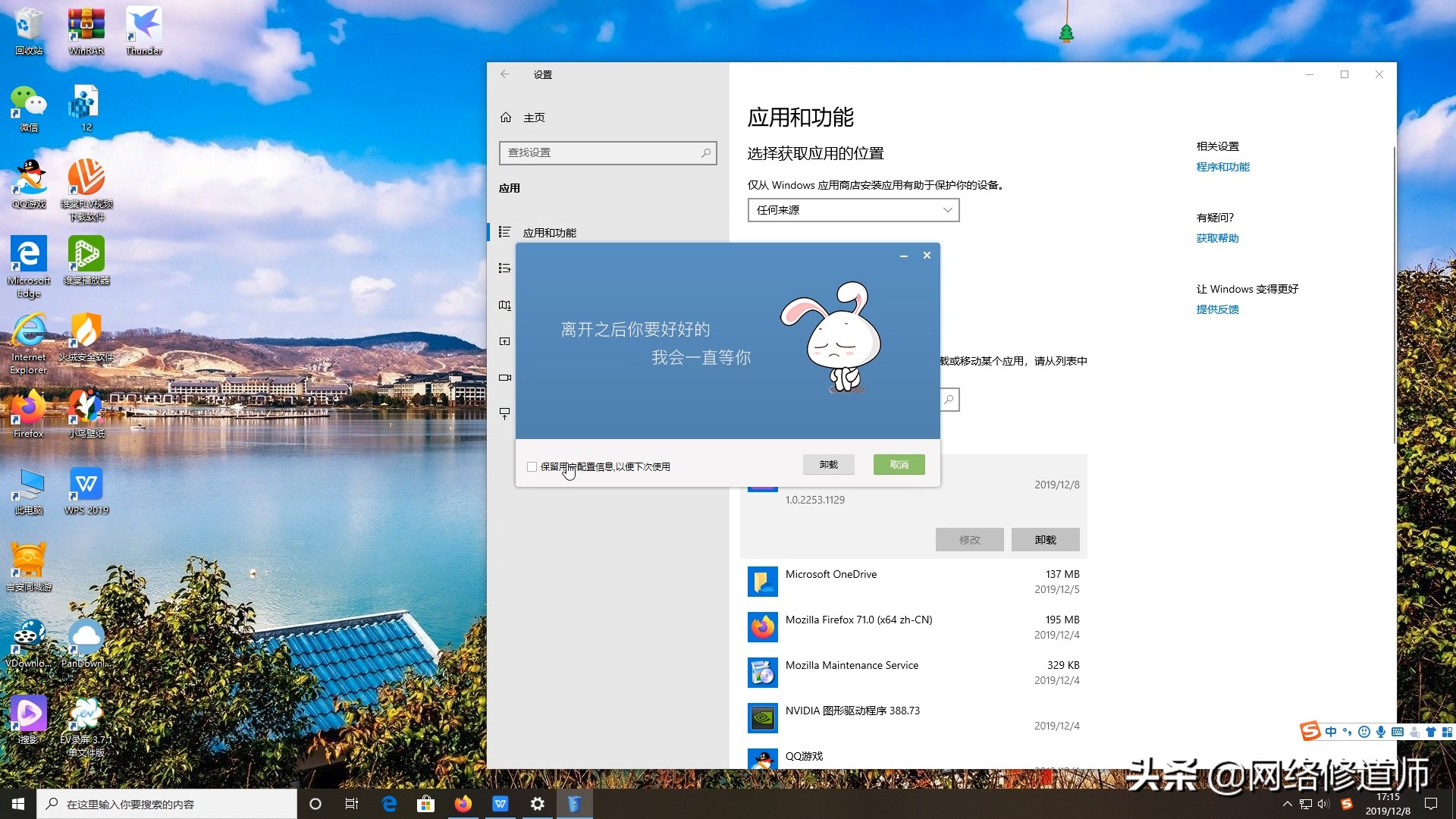The height and width of the screenshot is (819, 1456).
Task: Open 离线地图 settings in sidebar
Action: point(505,305)
